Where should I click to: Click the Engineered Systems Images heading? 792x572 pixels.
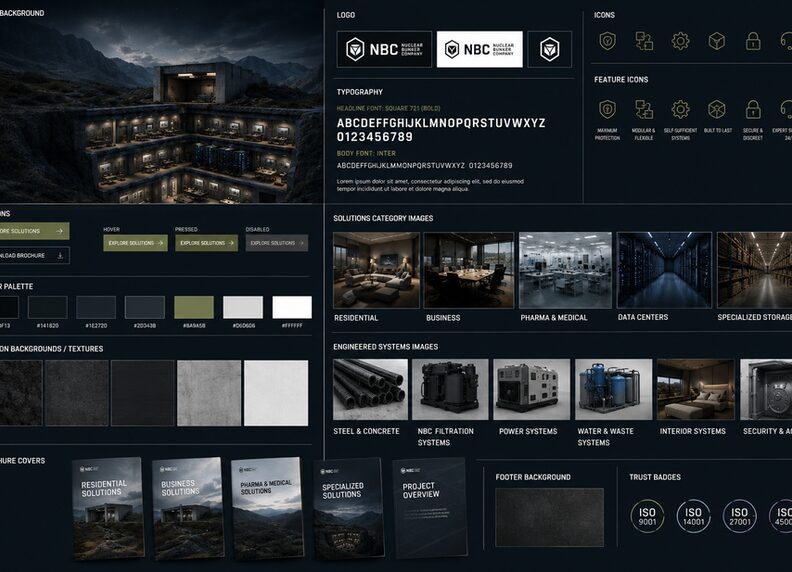[x=385, y=347]
